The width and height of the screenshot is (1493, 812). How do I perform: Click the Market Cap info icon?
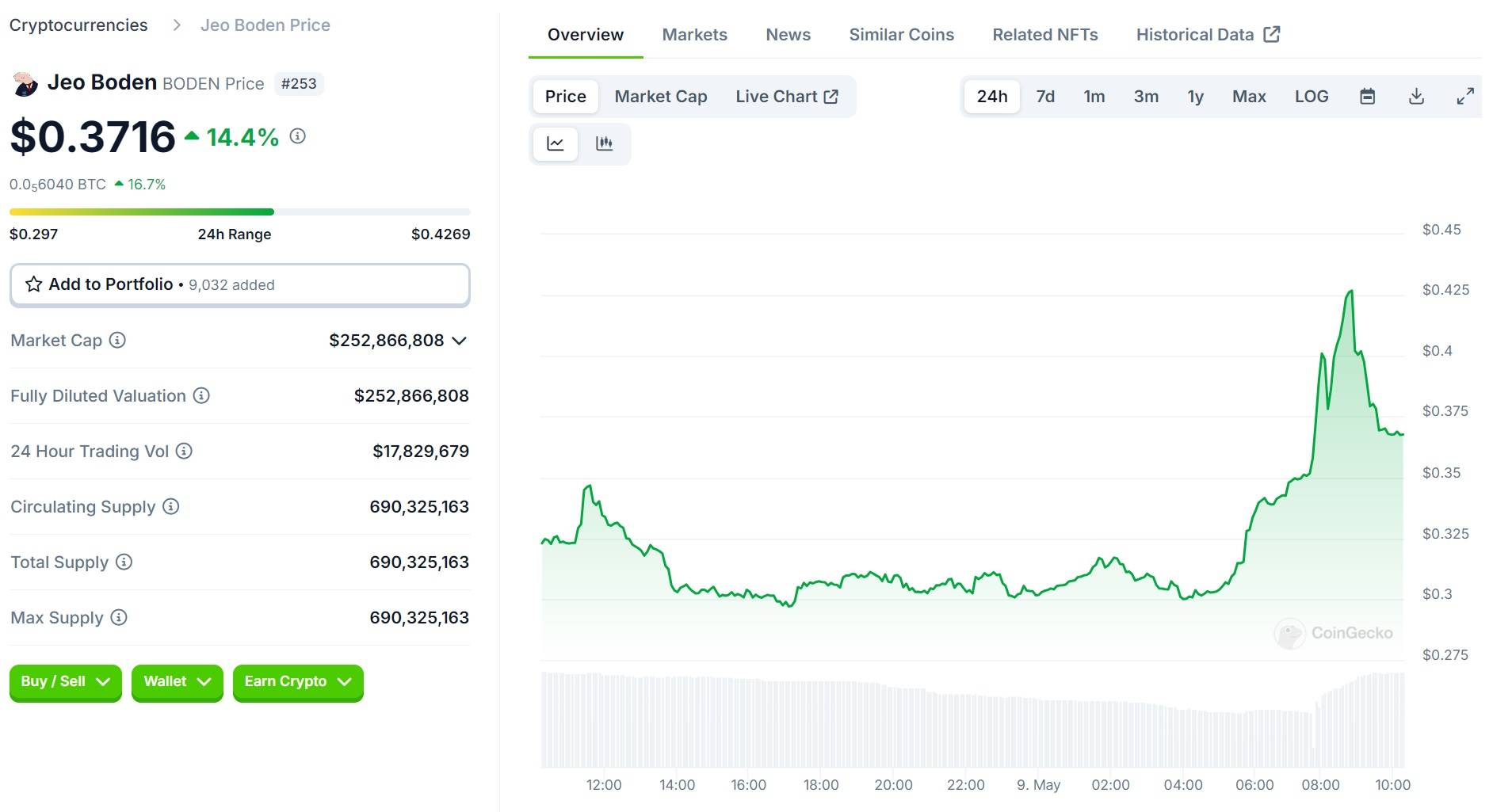(117, 340)
